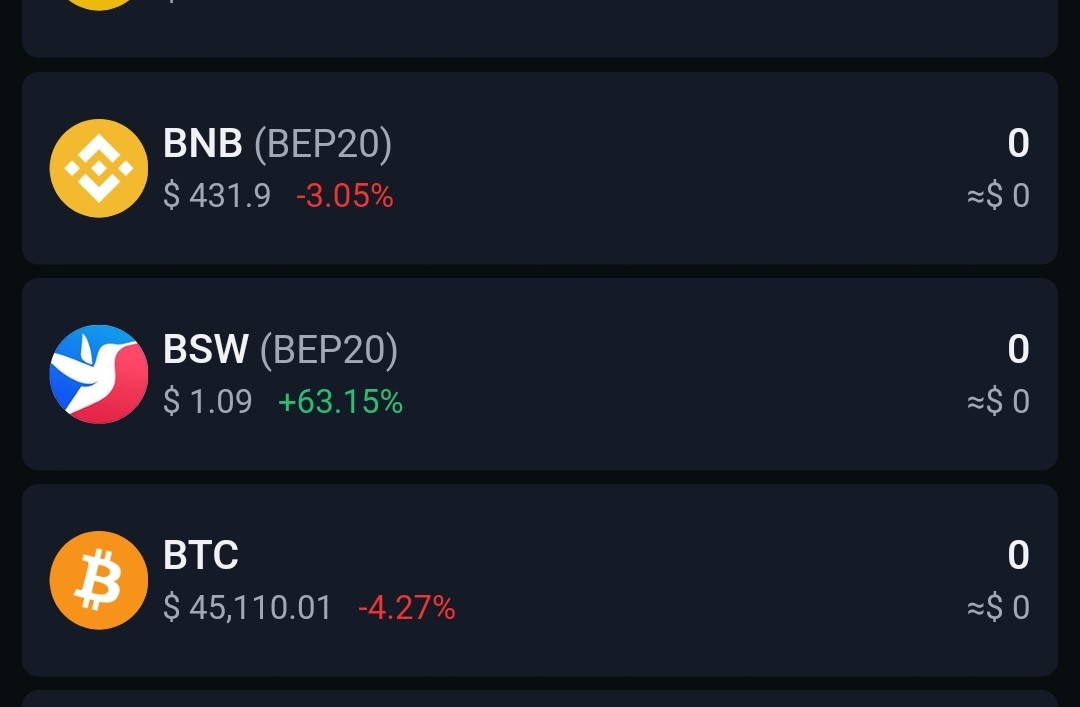Select the BTC price $ 45,110.01
This screenshot has height=707, width=1080.
[x=247, y=608]
